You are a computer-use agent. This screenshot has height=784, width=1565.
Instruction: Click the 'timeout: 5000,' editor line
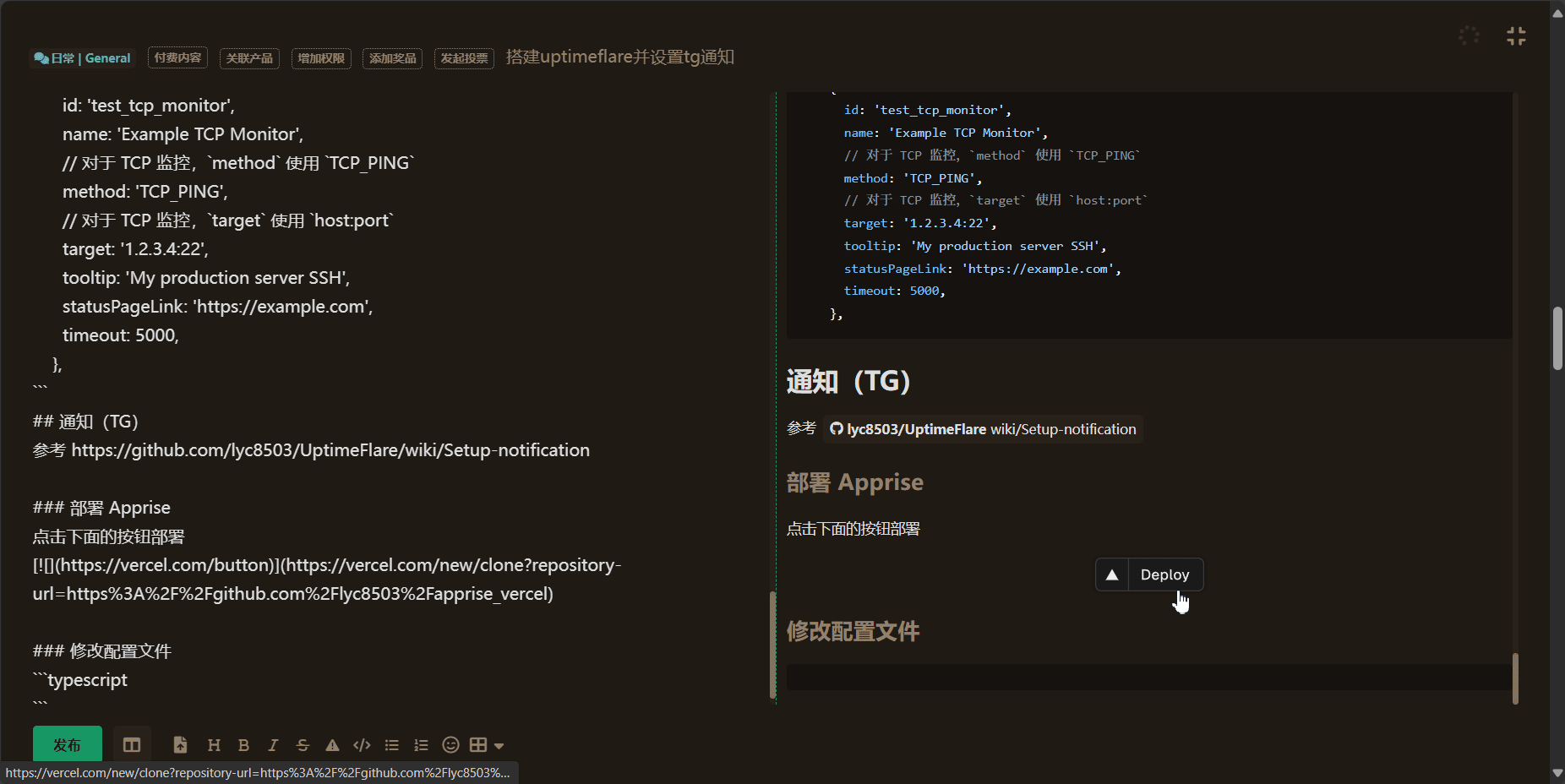121,335
